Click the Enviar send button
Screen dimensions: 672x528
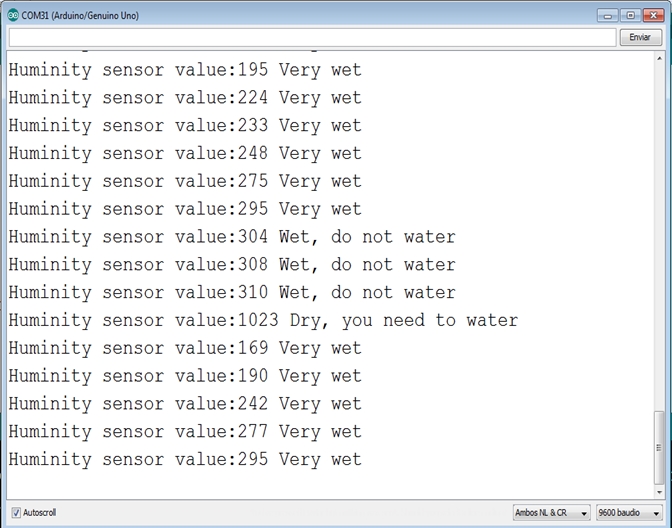tap(640, 37)
